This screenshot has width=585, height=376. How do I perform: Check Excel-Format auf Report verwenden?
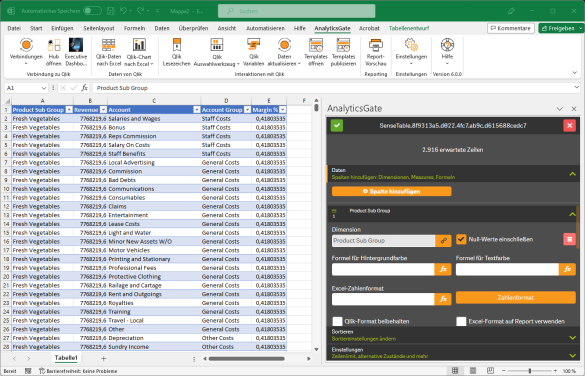[x=461, y=321]
